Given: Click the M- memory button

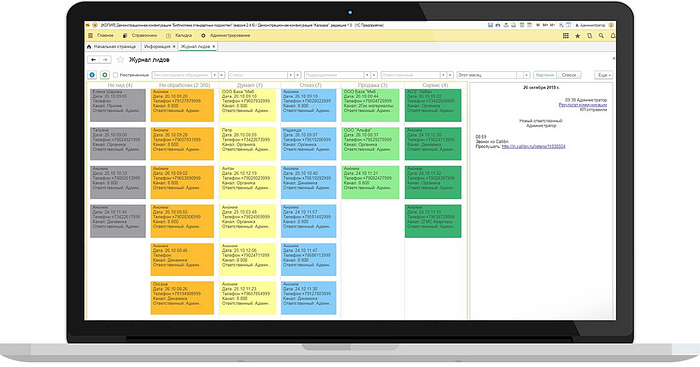Looking at the screenshot, I should 552,25.
